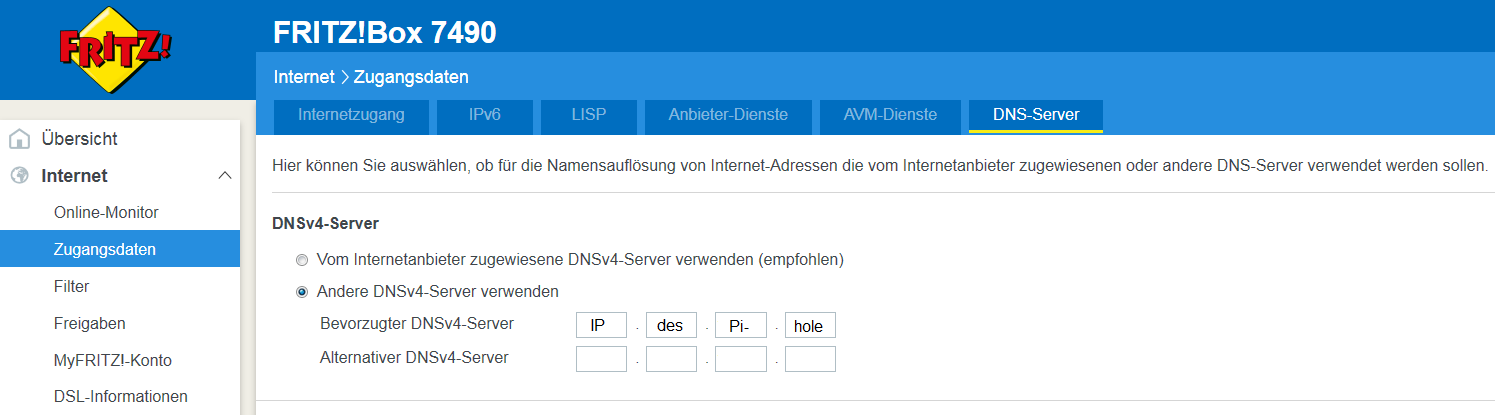Screen dimensions: 1495x415
Task: Select 'Andere DNSv4-Server verwenden' radio
Action: (302, 292)
